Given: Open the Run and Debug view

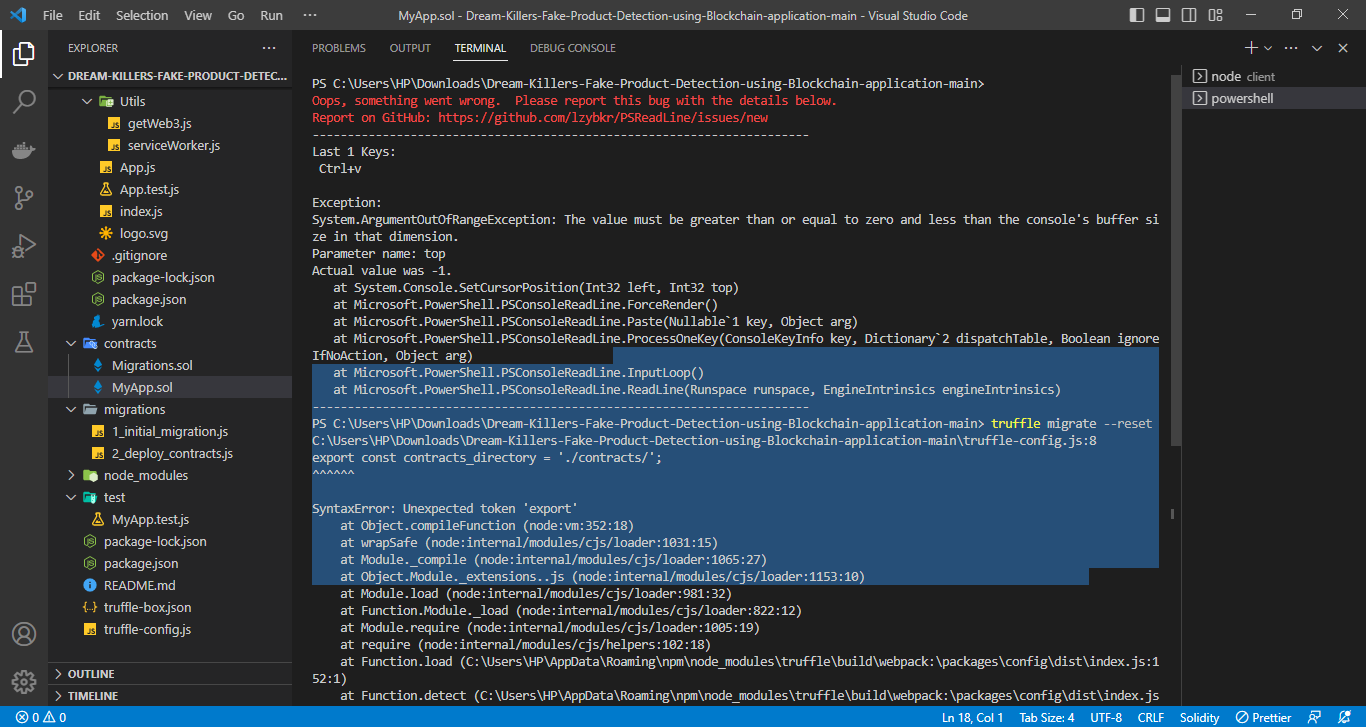Looking at the screenshot, I should [24, 246].
